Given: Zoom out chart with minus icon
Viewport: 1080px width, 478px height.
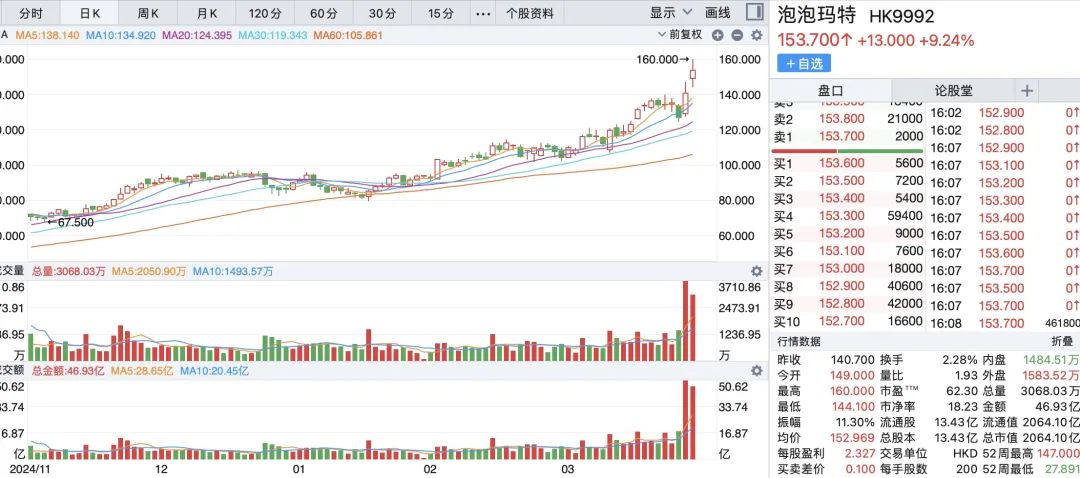Looking at the screenshot, I should tap(738, 35).
